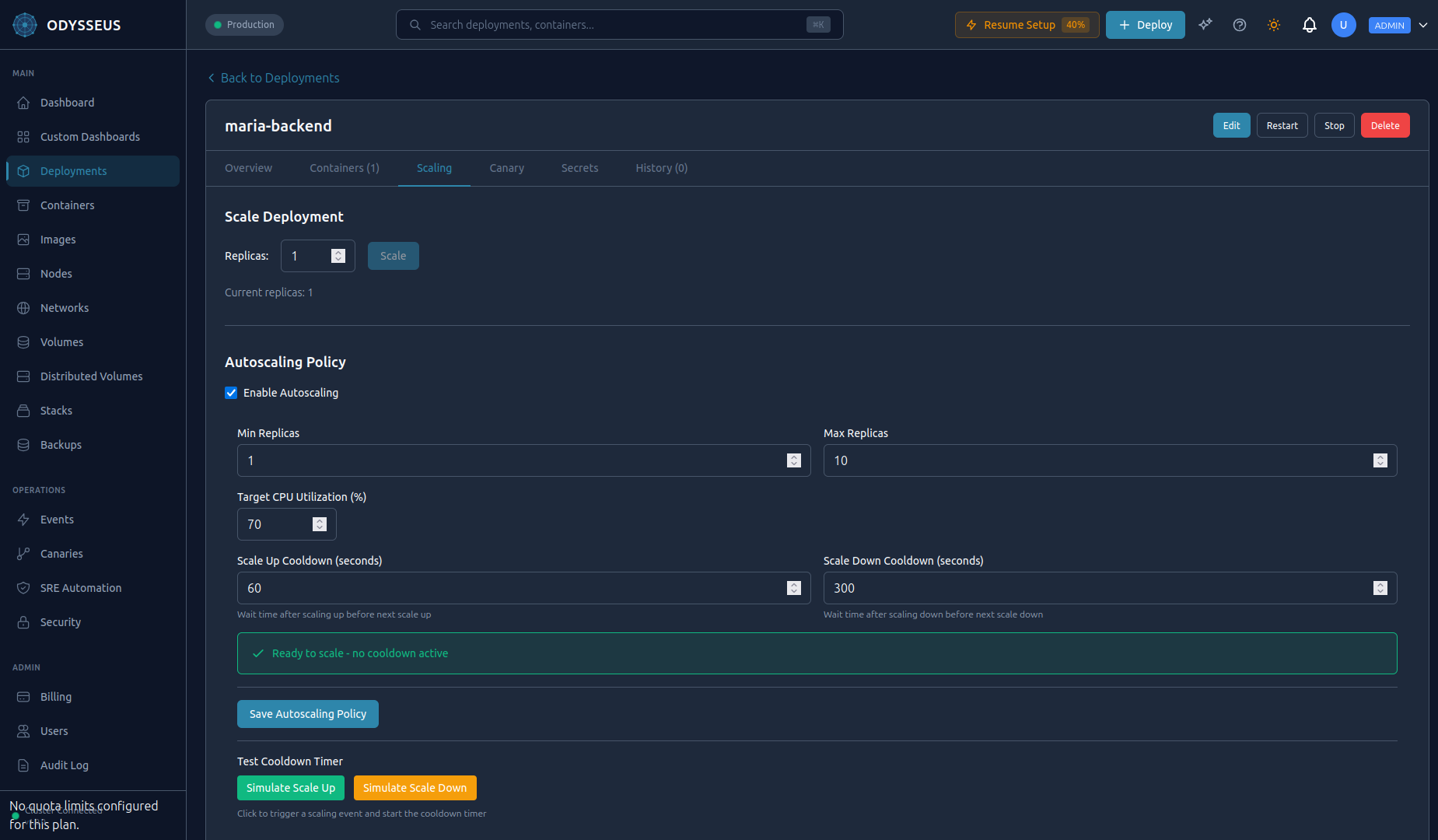Click the user avatar circle

[1343, 24]
